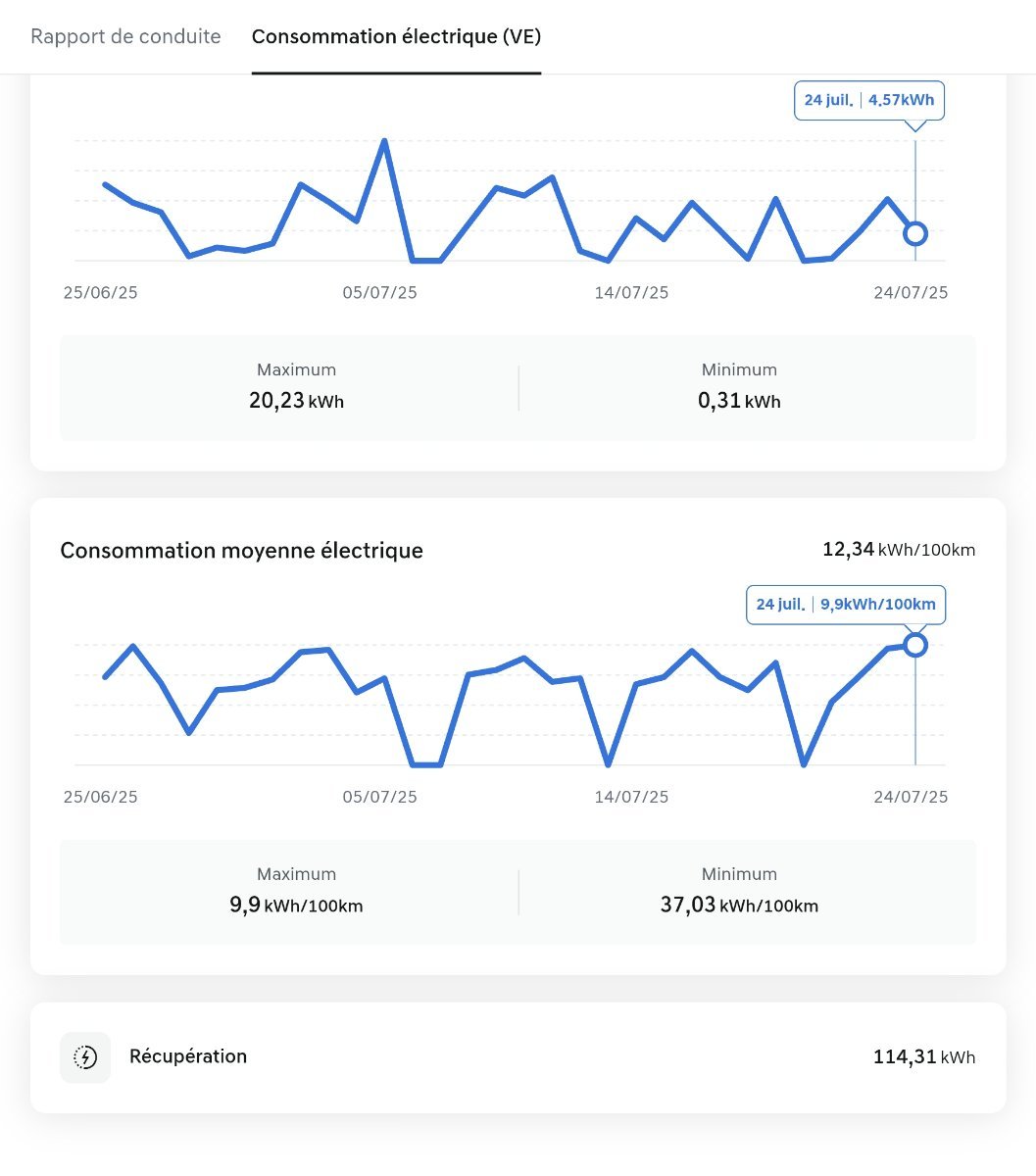The image size is (1036, 1176).
Task: Click the Minimum 0,31 kWh value
Action: point(739,401)
